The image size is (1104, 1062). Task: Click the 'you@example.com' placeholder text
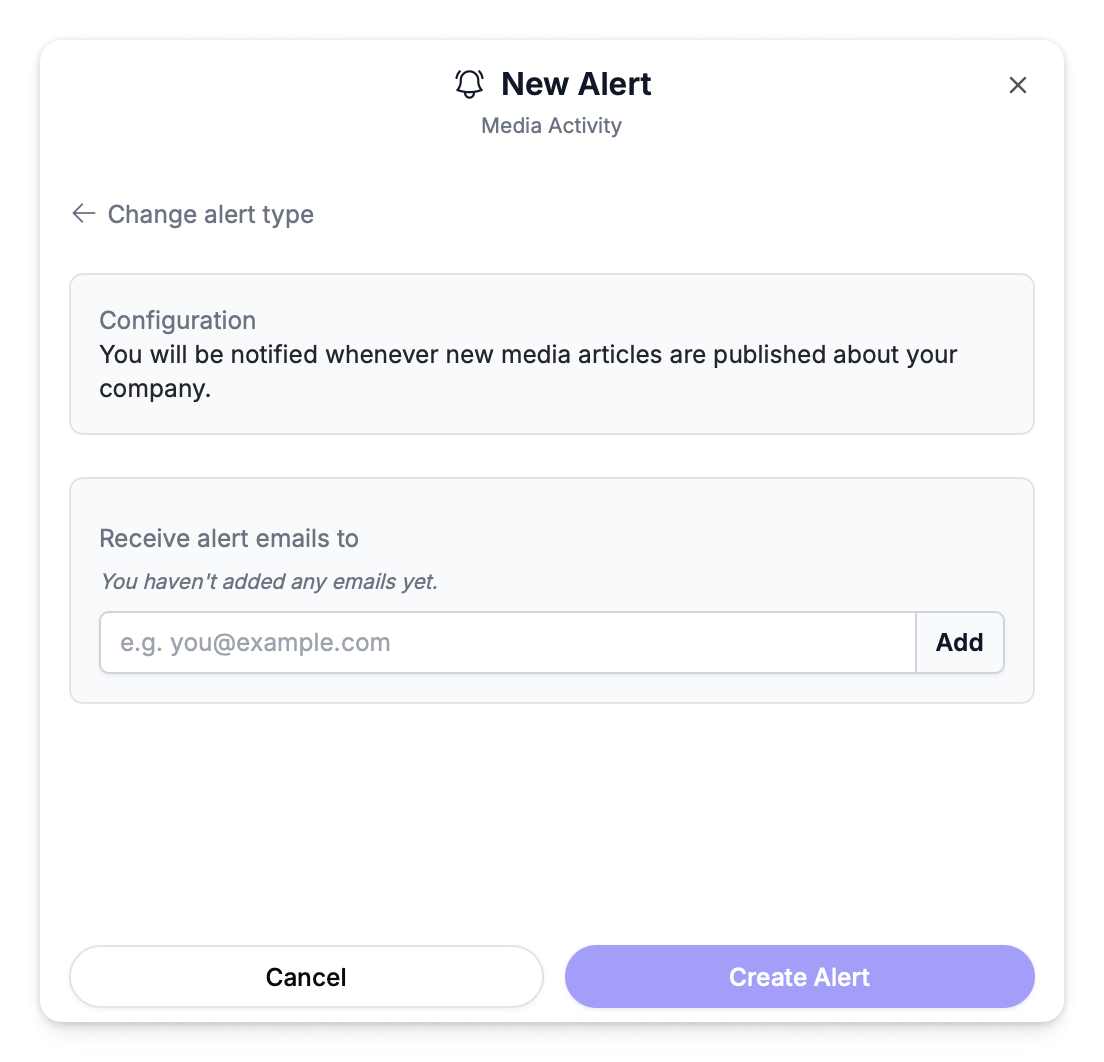coord(280,642)
